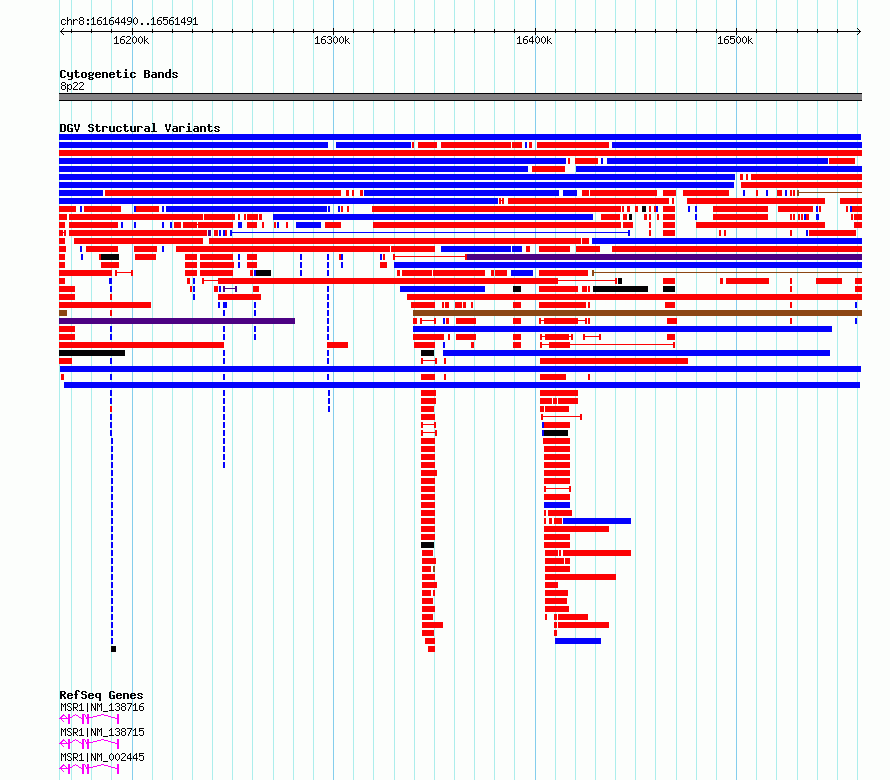The image size is (890, 780).
Task: Click the MSR1|NM_002445 gene label
Action: coord(102,757)
